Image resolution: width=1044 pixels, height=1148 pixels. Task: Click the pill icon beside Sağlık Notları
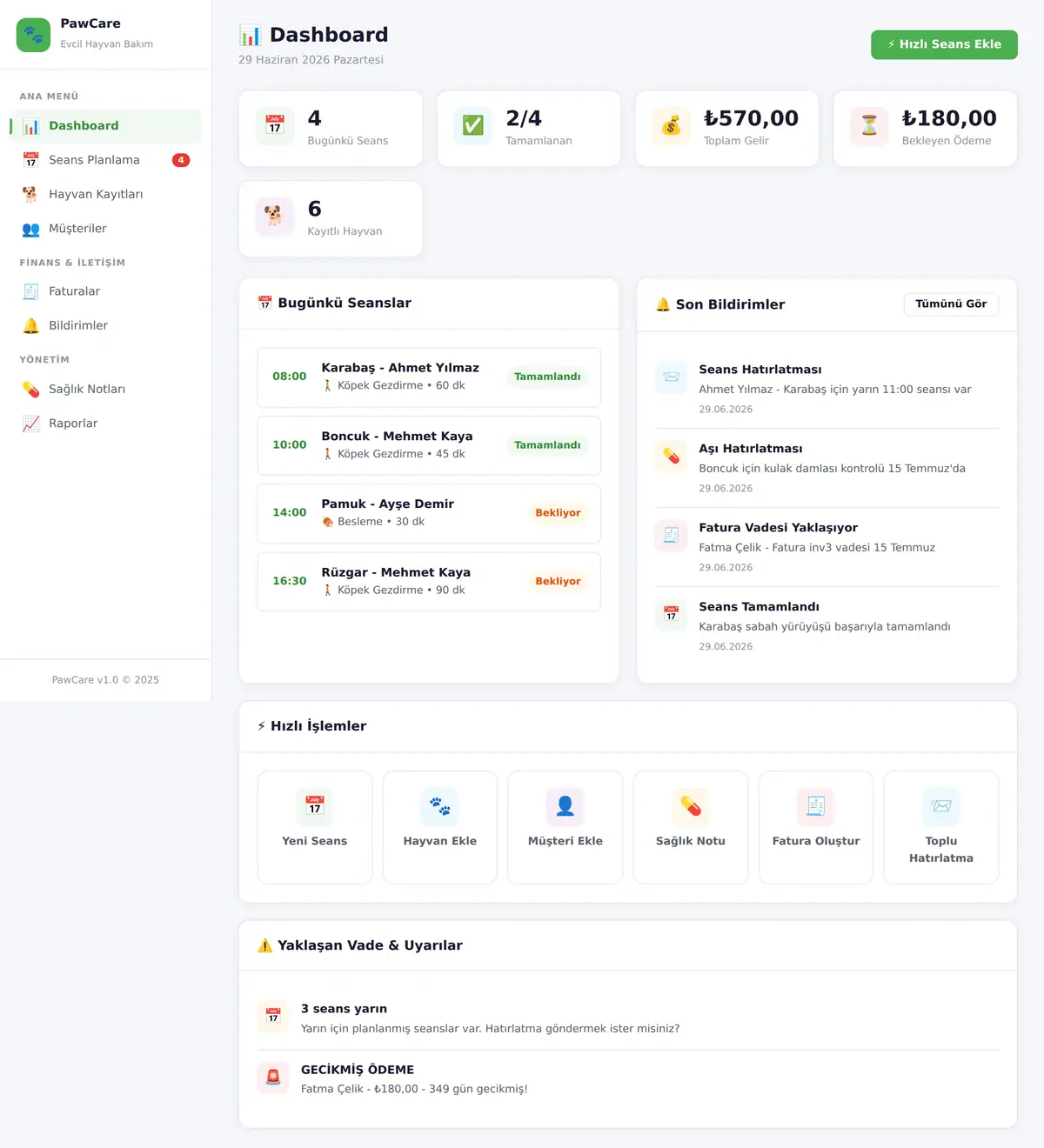(30, 389)
